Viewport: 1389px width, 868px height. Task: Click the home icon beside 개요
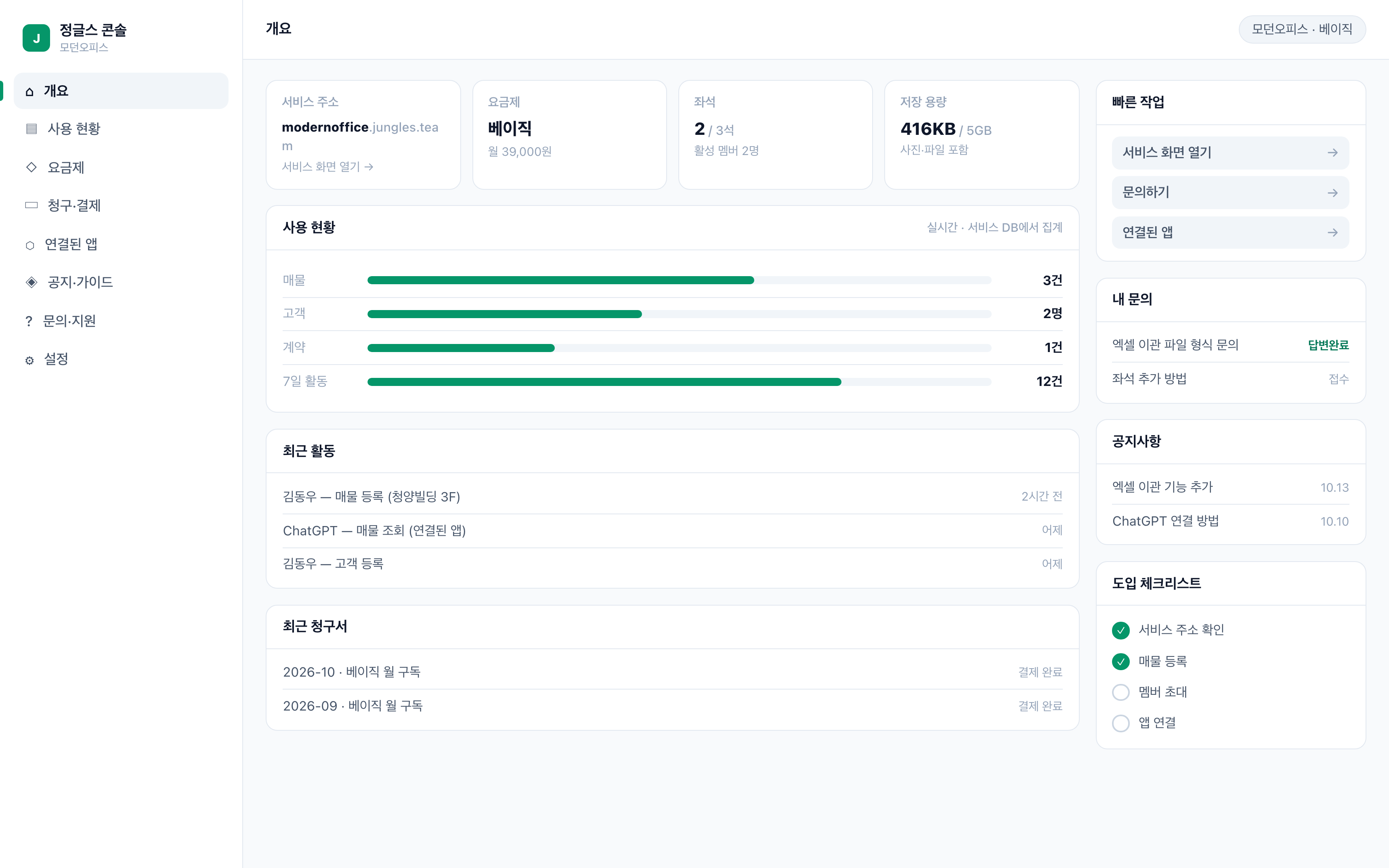click(30, 91)
